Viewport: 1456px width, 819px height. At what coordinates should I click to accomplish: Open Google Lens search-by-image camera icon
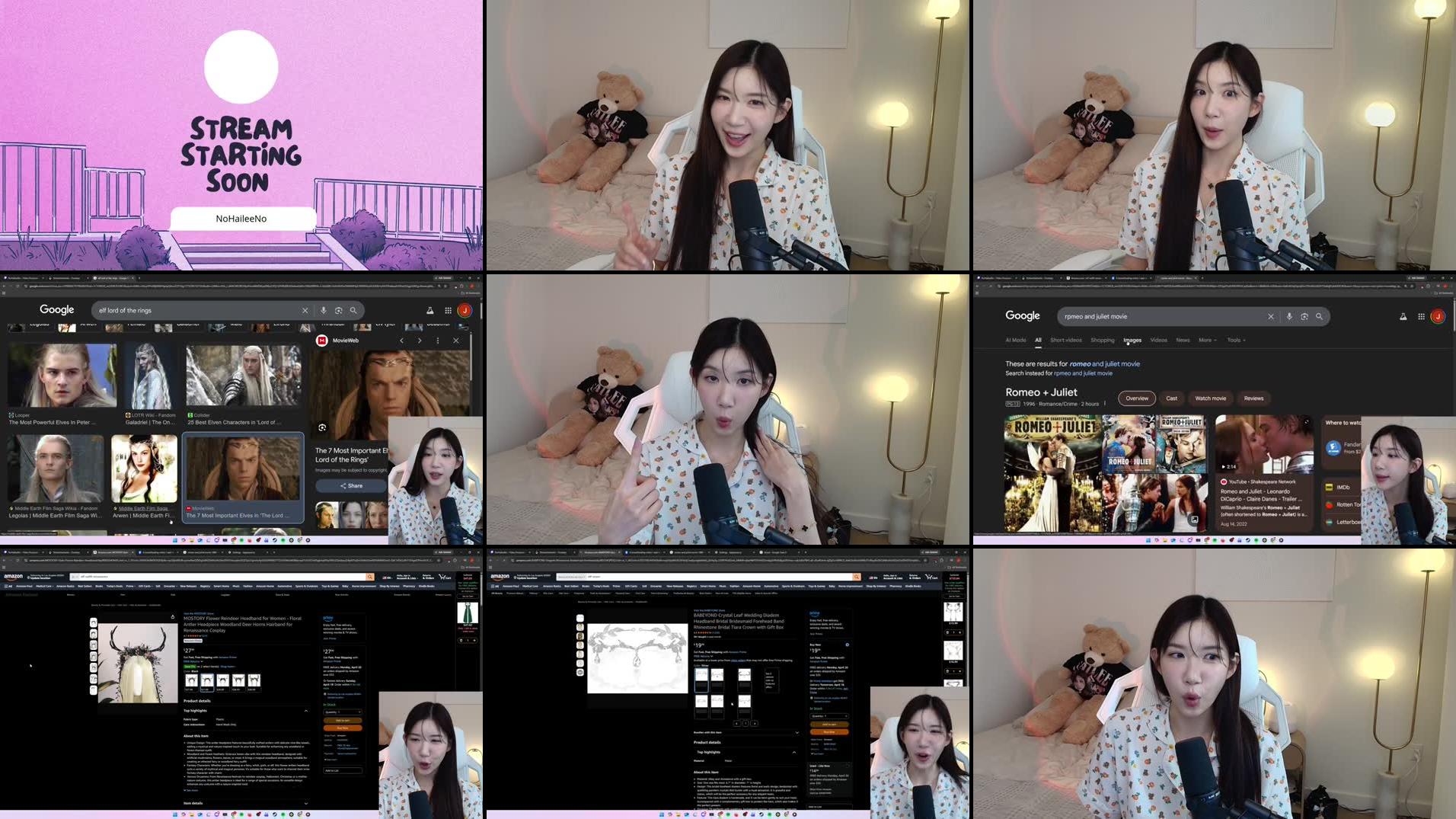tap(1304, 316)
